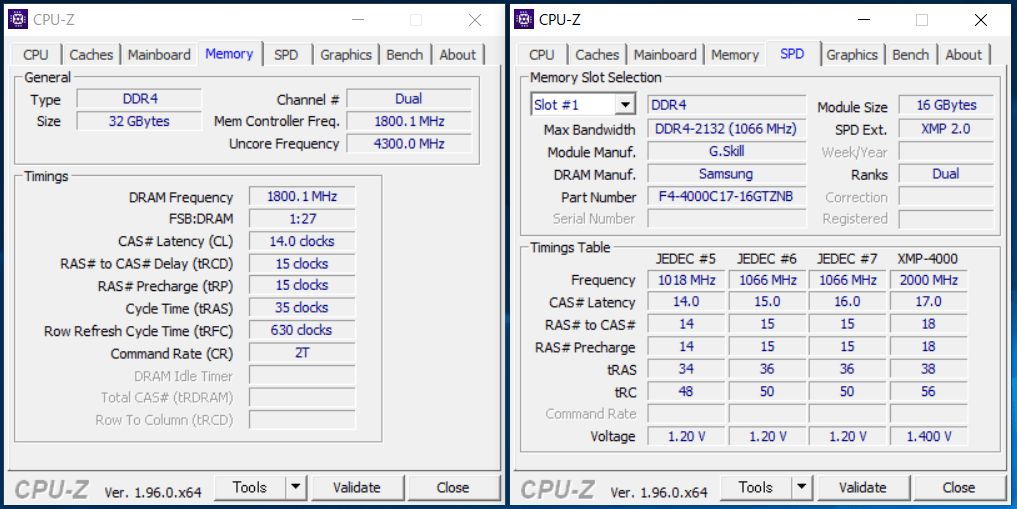The image size is (1017, 509).
Task: Click the memory Type field showing DDR4
Action: click(140, 99)
